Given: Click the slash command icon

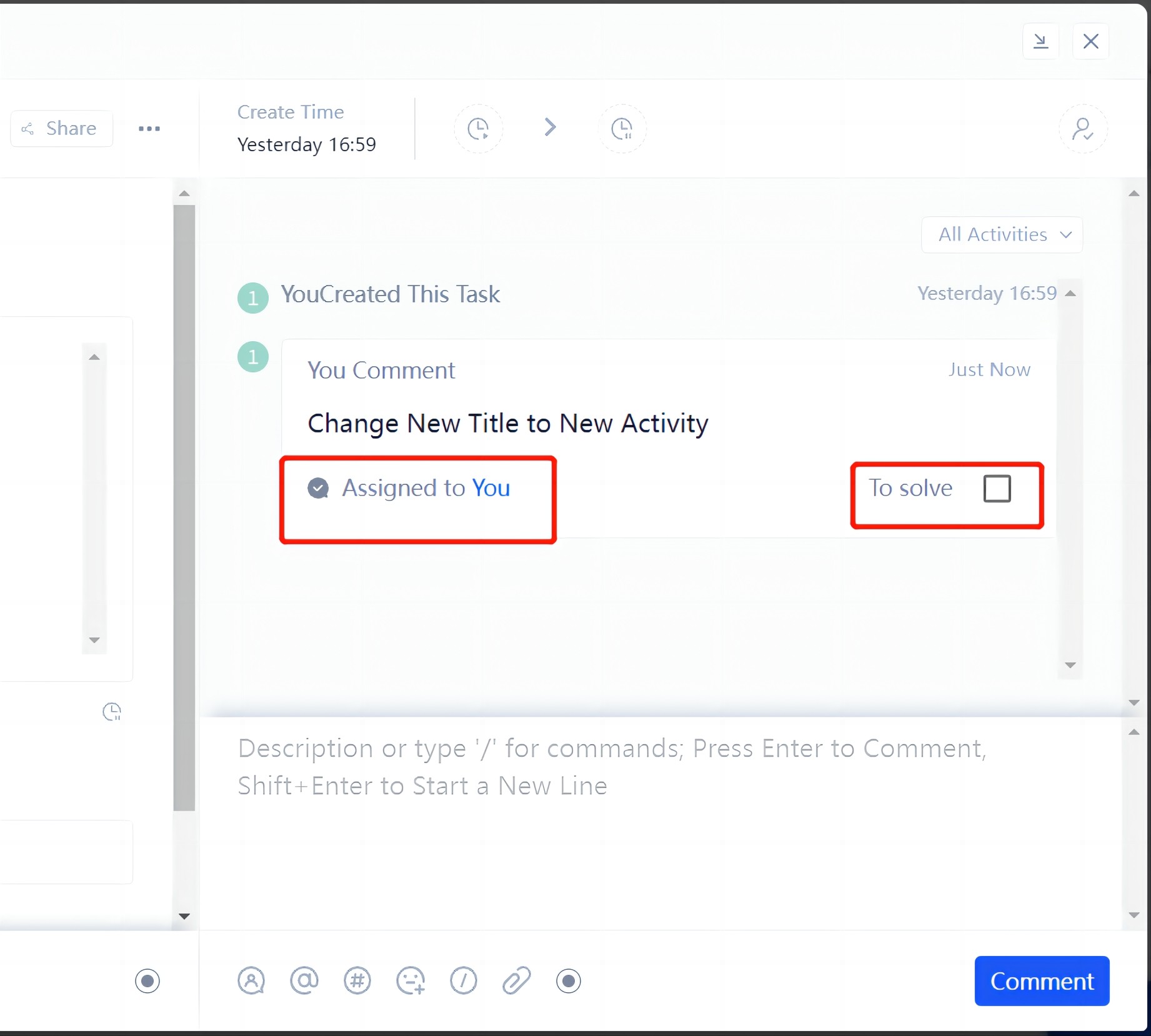Looking at the screenshot, I should tap(463, 980).
